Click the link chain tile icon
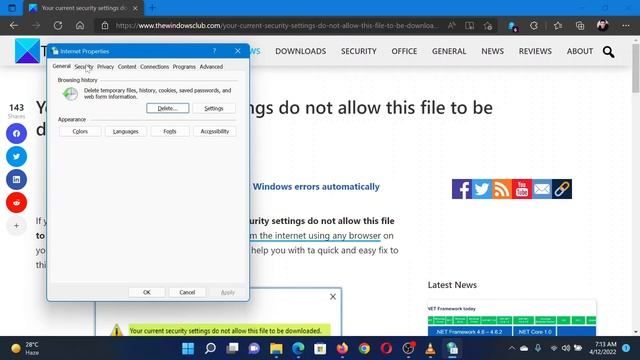The height and width of the screenshot is (360, 640). (562, 189)
